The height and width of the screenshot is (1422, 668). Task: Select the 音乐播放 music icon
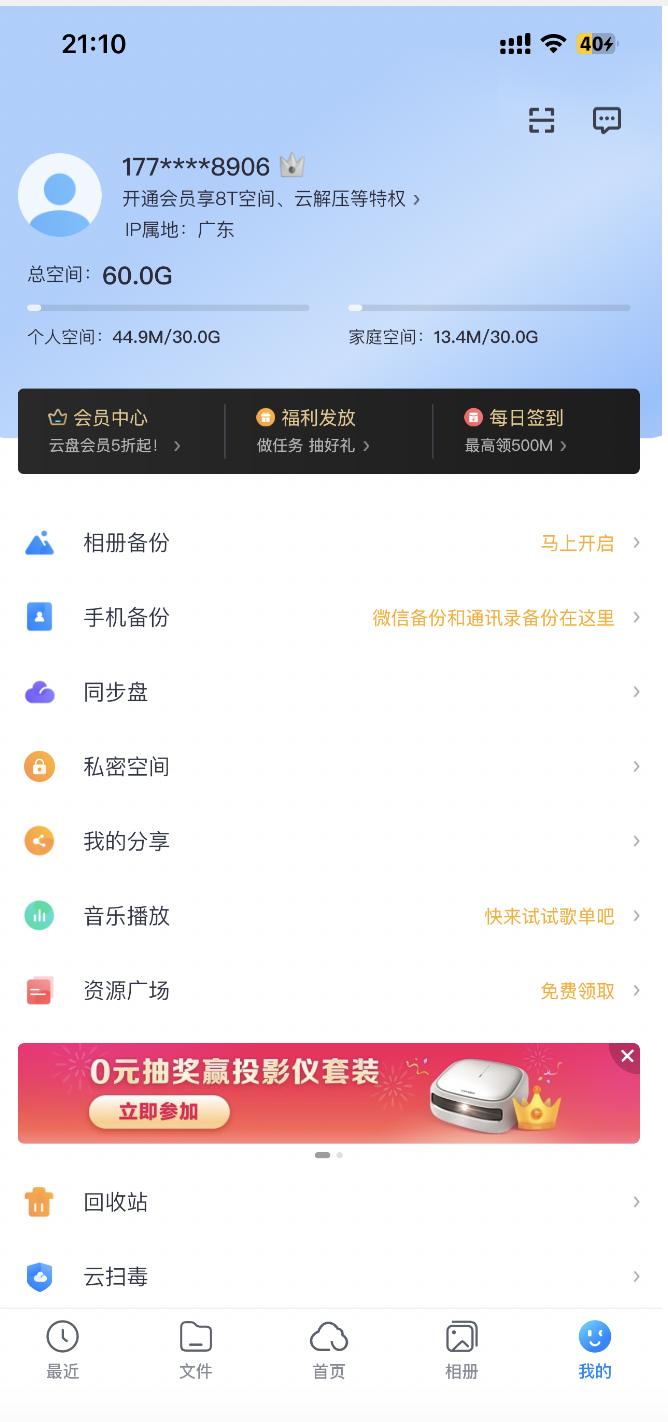click(39, 915)
